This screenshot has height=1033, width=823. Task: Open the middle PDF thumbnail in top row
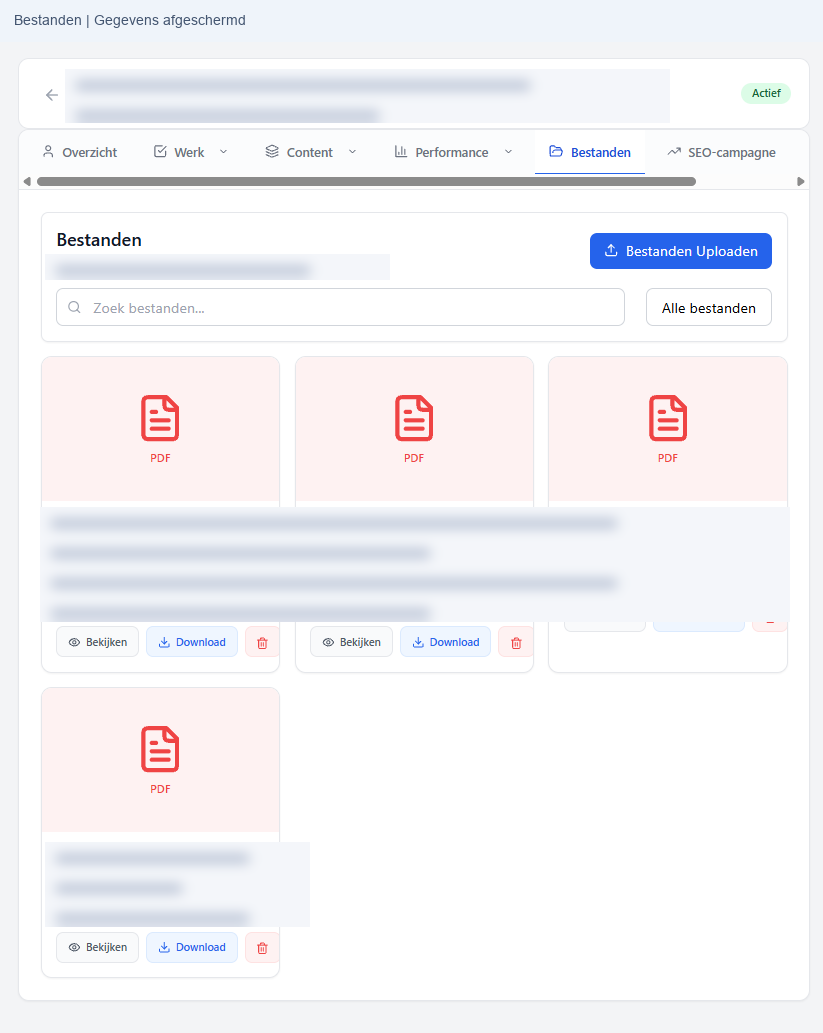click(414, 429)
